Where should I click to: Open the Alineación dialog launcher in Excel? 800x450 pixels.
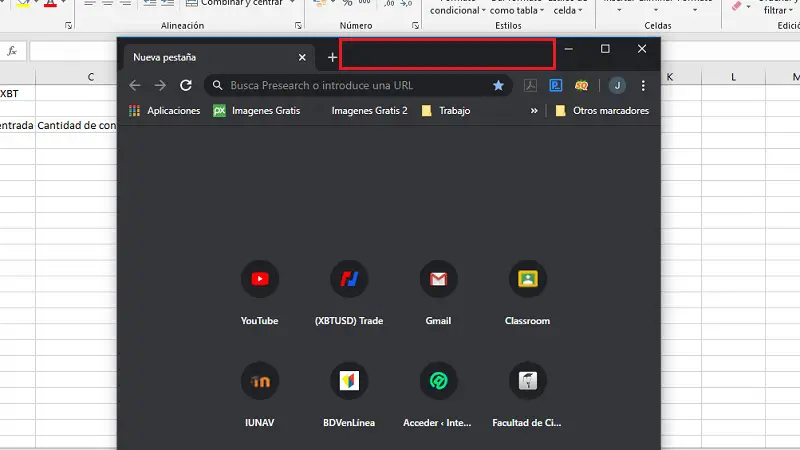298,26
